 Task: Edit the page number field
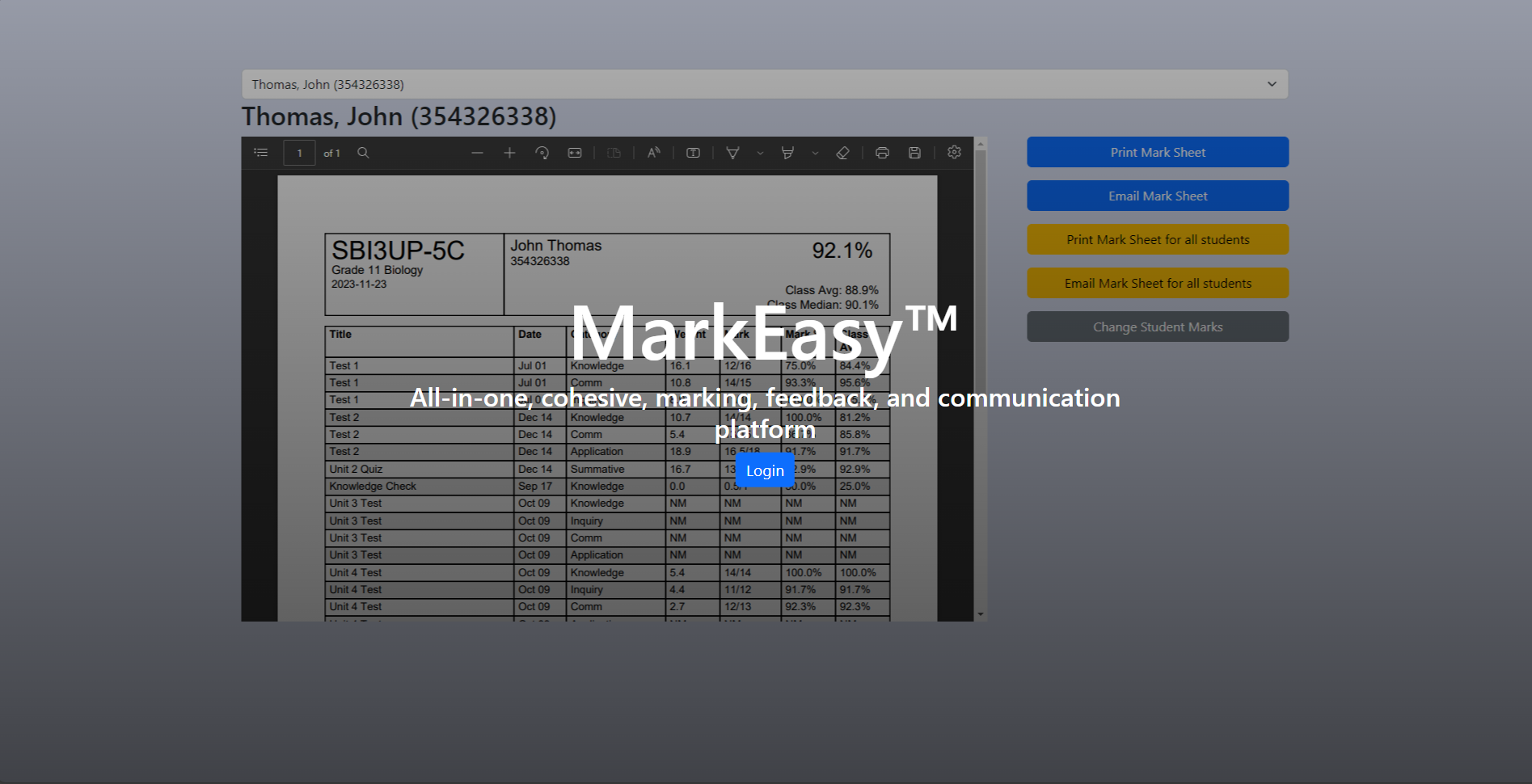point(299,152)
